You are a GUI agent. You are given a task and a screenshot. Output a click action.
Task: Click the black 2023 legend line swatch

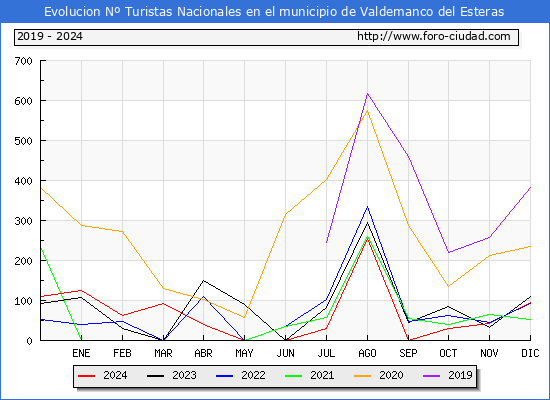click(x=155, y=376)
